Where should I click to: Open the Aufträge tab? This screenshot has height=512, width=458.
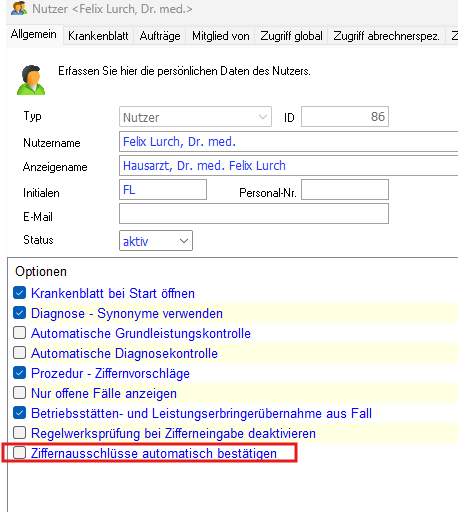pyautogui.click(x=160, y=36)
